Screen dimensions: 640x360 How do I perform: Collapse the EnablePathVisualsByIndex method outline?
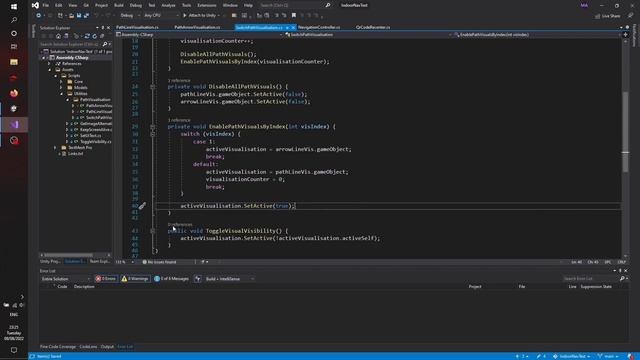pyautogui.click(x=152, y=127)
